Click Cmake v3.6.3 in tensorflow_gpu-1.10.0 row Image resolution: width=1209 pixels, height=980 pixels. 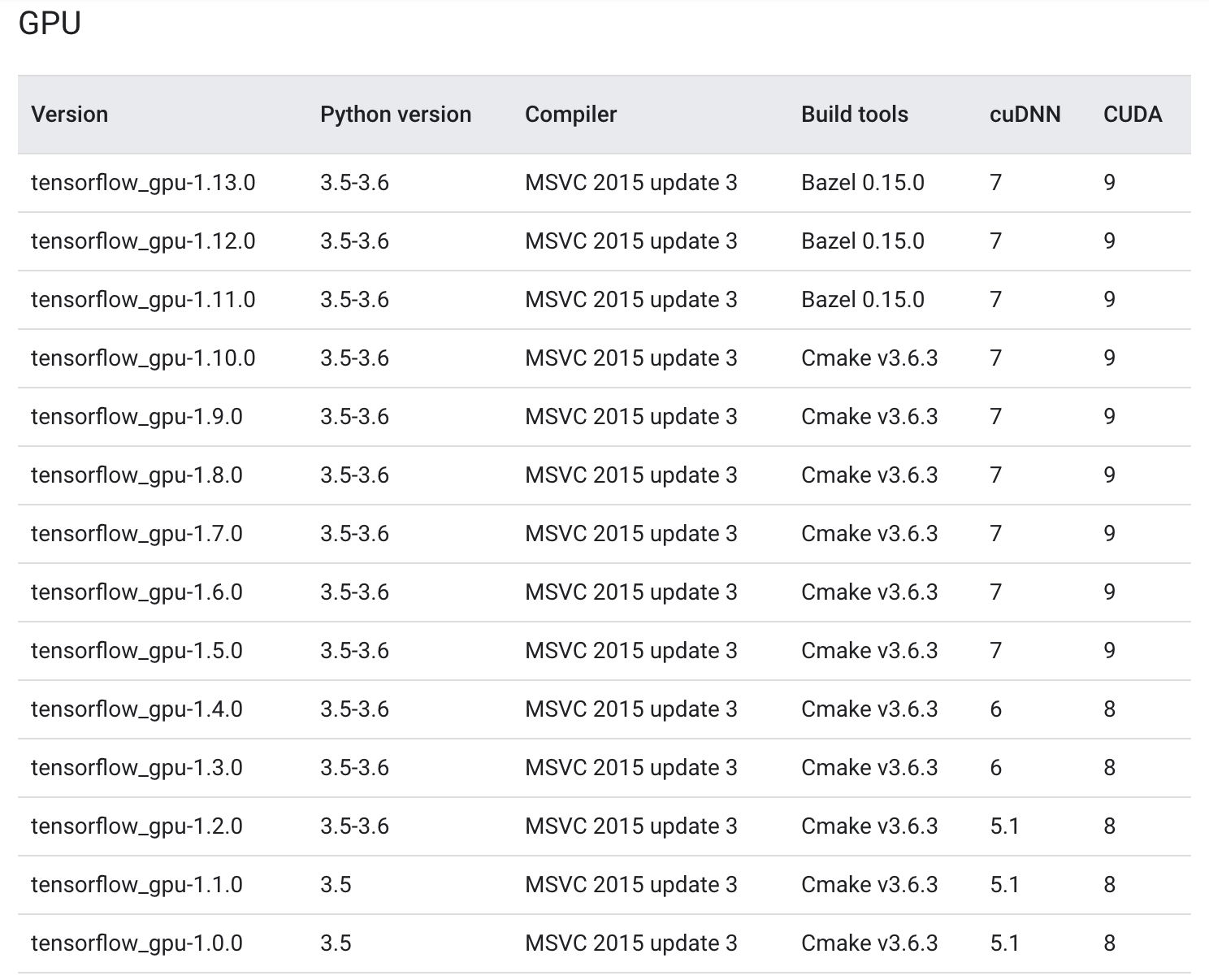[869, 358]
